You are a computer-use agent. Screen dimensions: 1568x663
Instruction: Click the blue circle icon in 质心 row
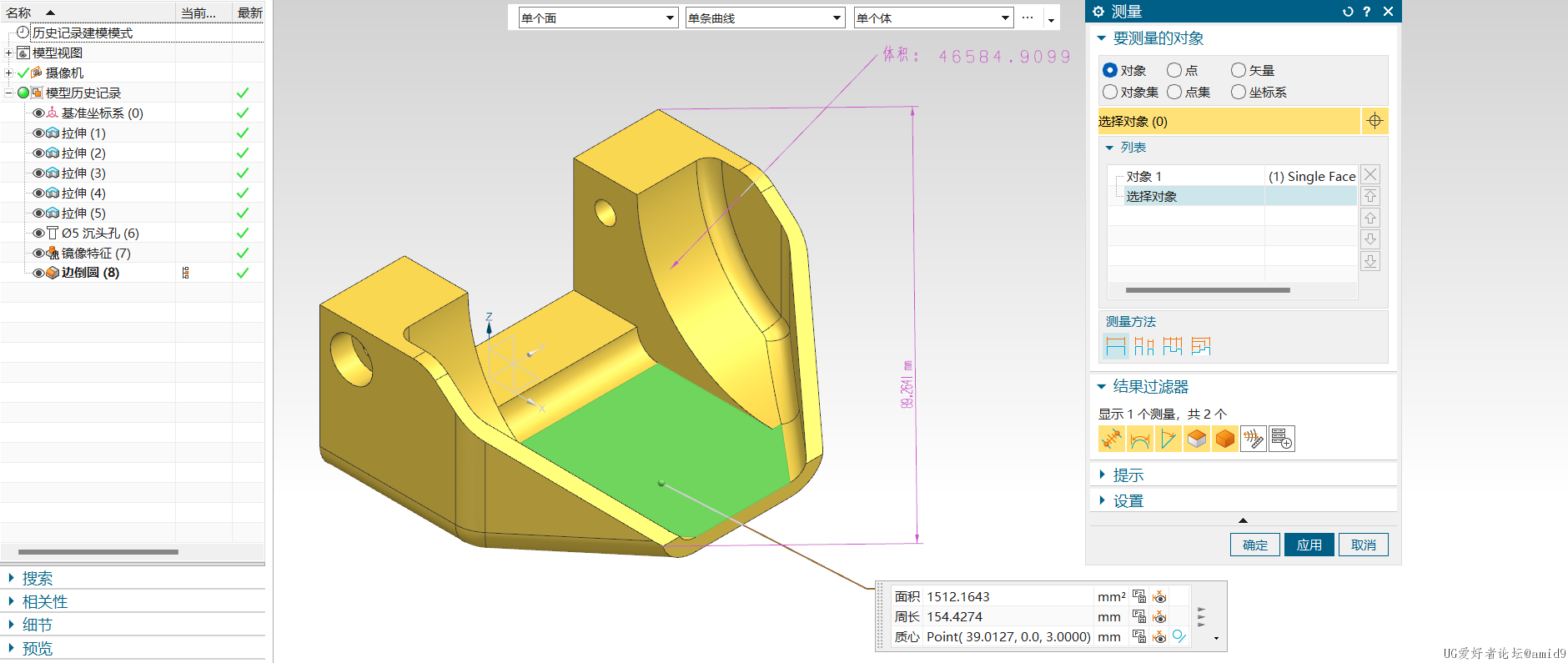(x=1179, y=636)
